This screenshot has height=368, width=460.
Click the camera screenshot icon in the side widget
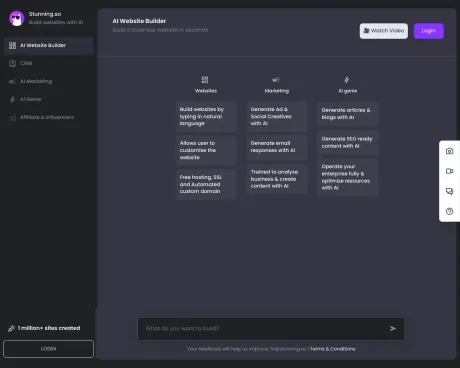coord(449,151)
